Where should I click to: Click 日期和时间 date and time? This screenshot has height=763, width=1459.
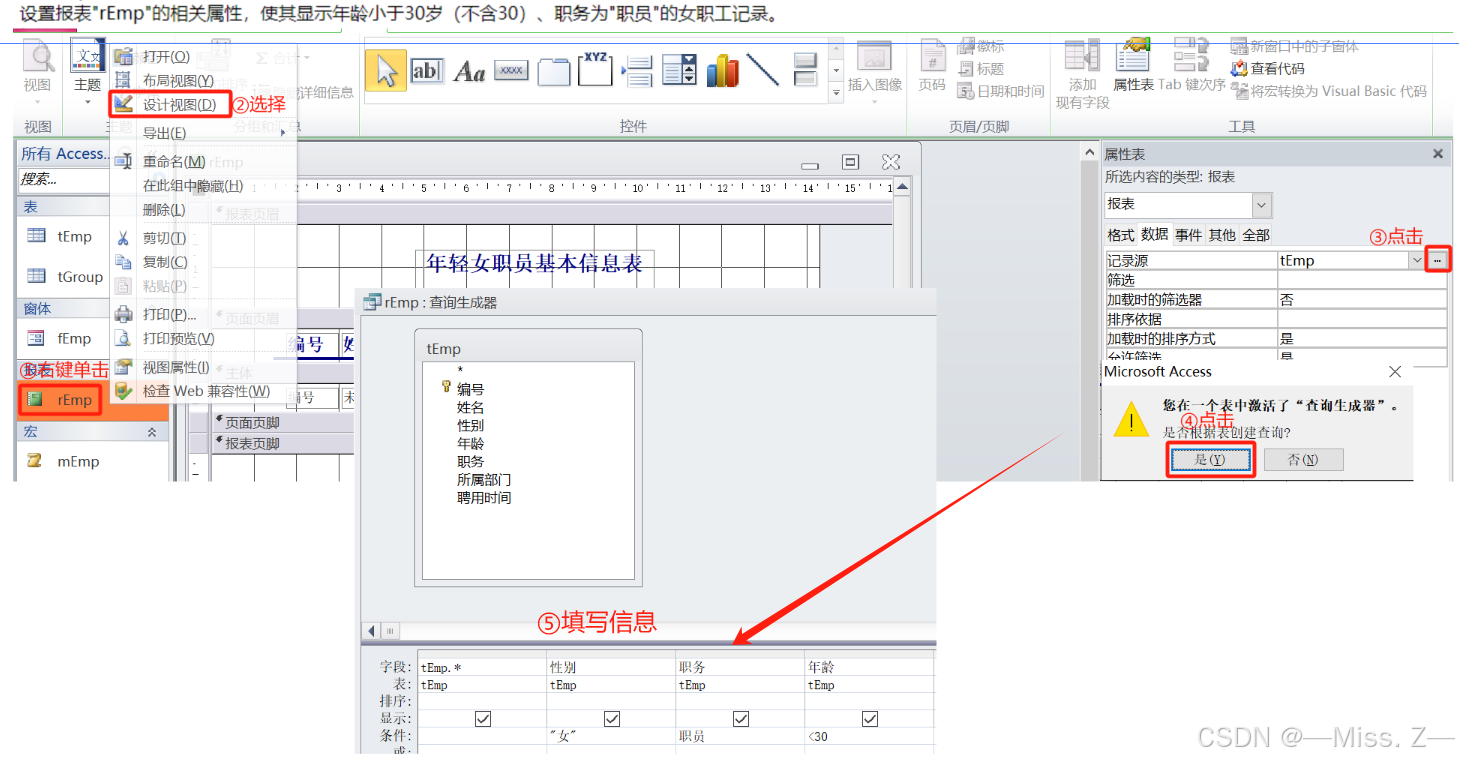point(1001,91)
